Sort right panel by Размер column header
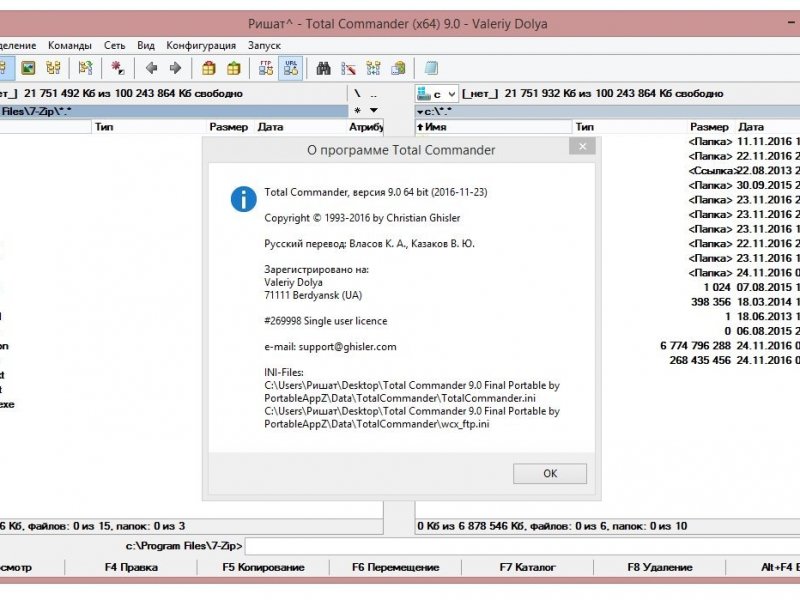This screenshot has height=600, width=800. pos(709,127)
